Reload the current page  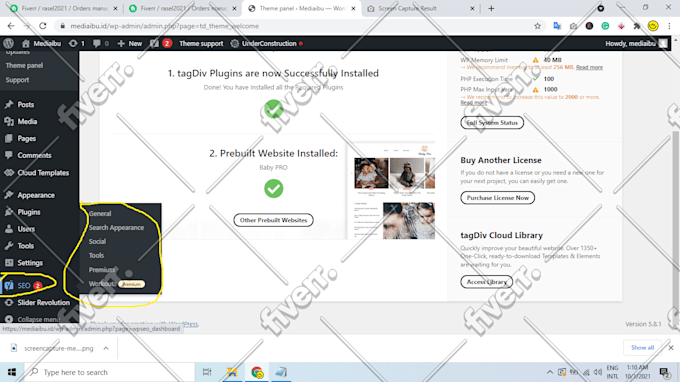(x=42, y=26)
